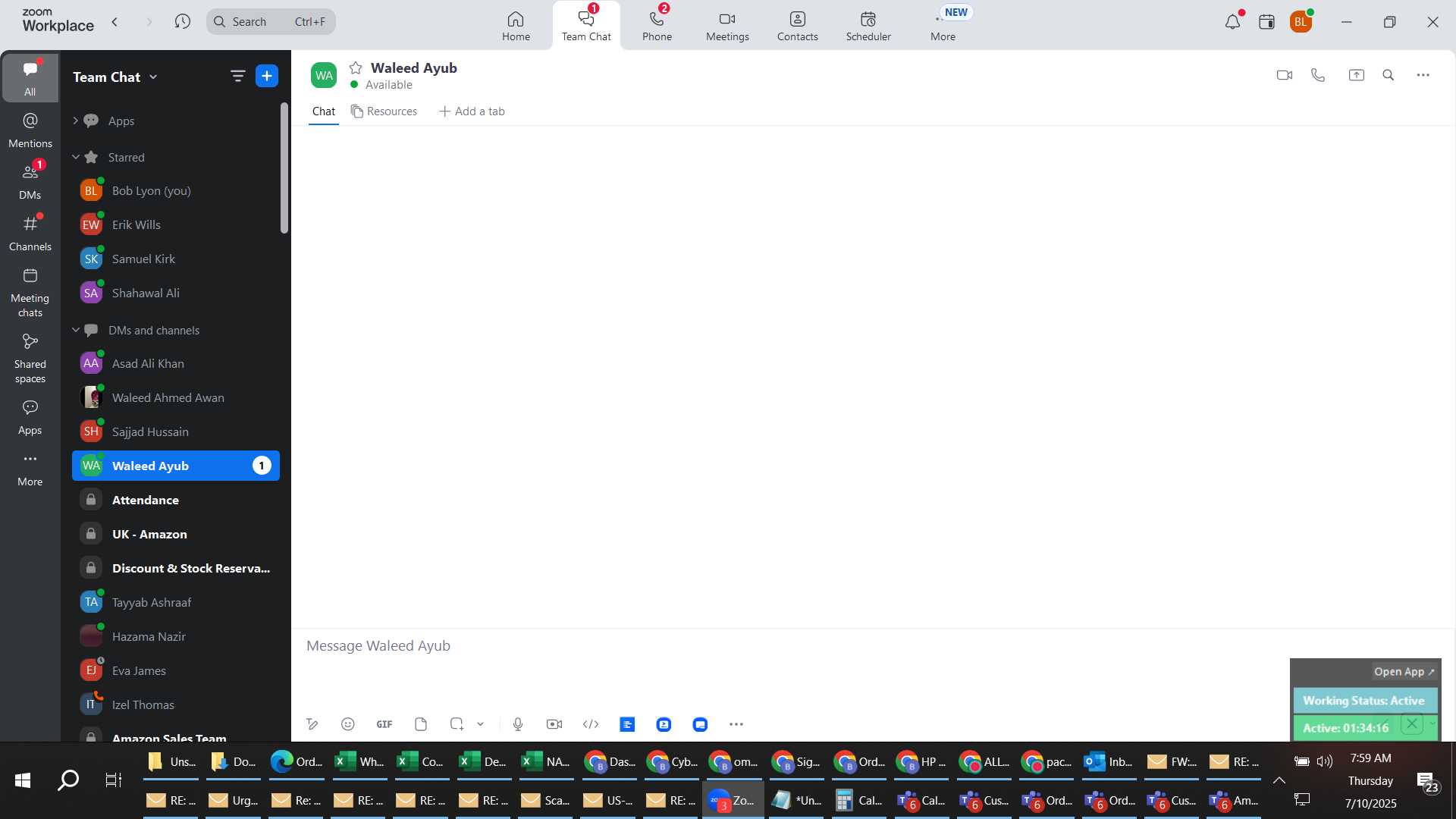1456x819 pixels.
Task: Open More in the left rail
Action: [30, 469]
